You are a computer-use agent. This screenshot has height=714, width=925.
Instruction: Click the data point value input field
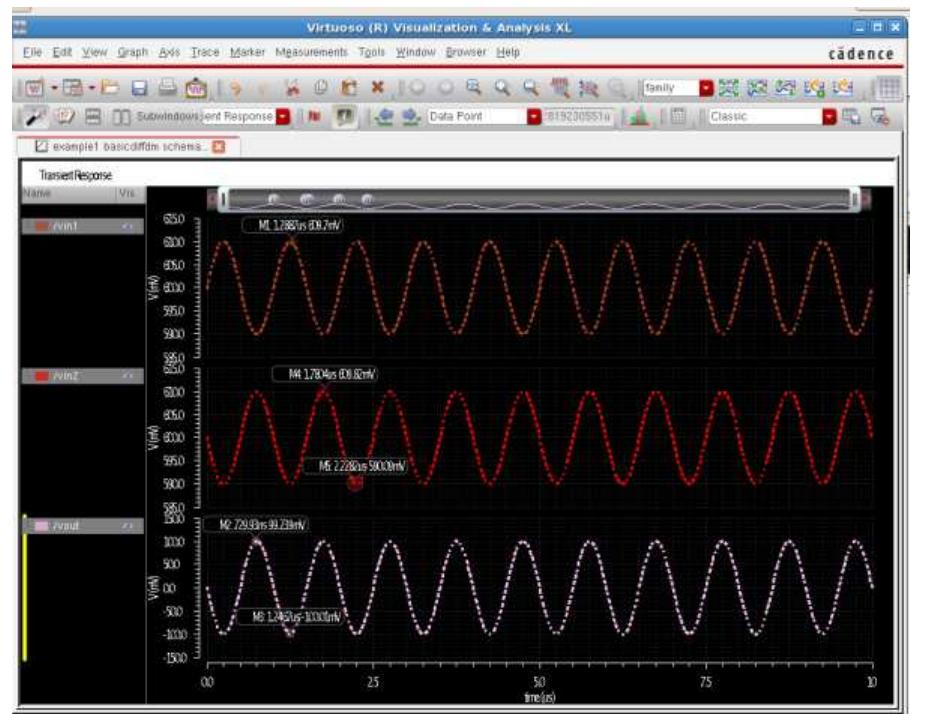click(579, 116)
